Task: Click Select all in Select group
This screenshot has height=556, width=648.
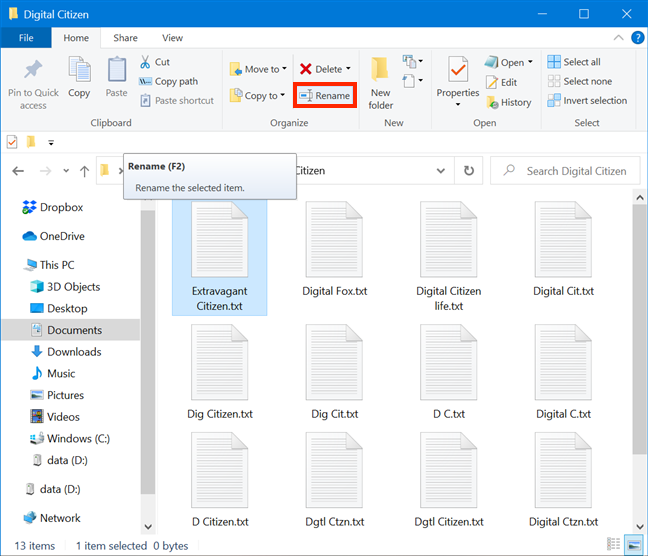Action: (x=574, y=62)
